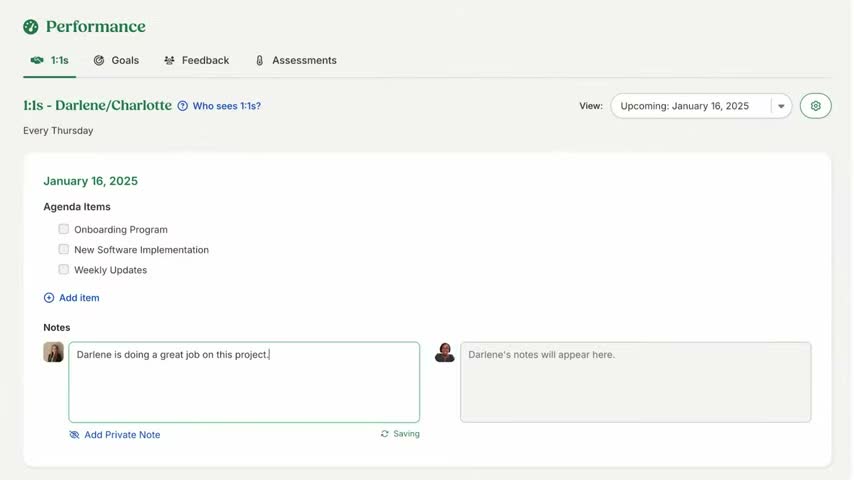Open the View date dropdown
Viewport: 854px width, 480px height.
[x=701, y=106]
